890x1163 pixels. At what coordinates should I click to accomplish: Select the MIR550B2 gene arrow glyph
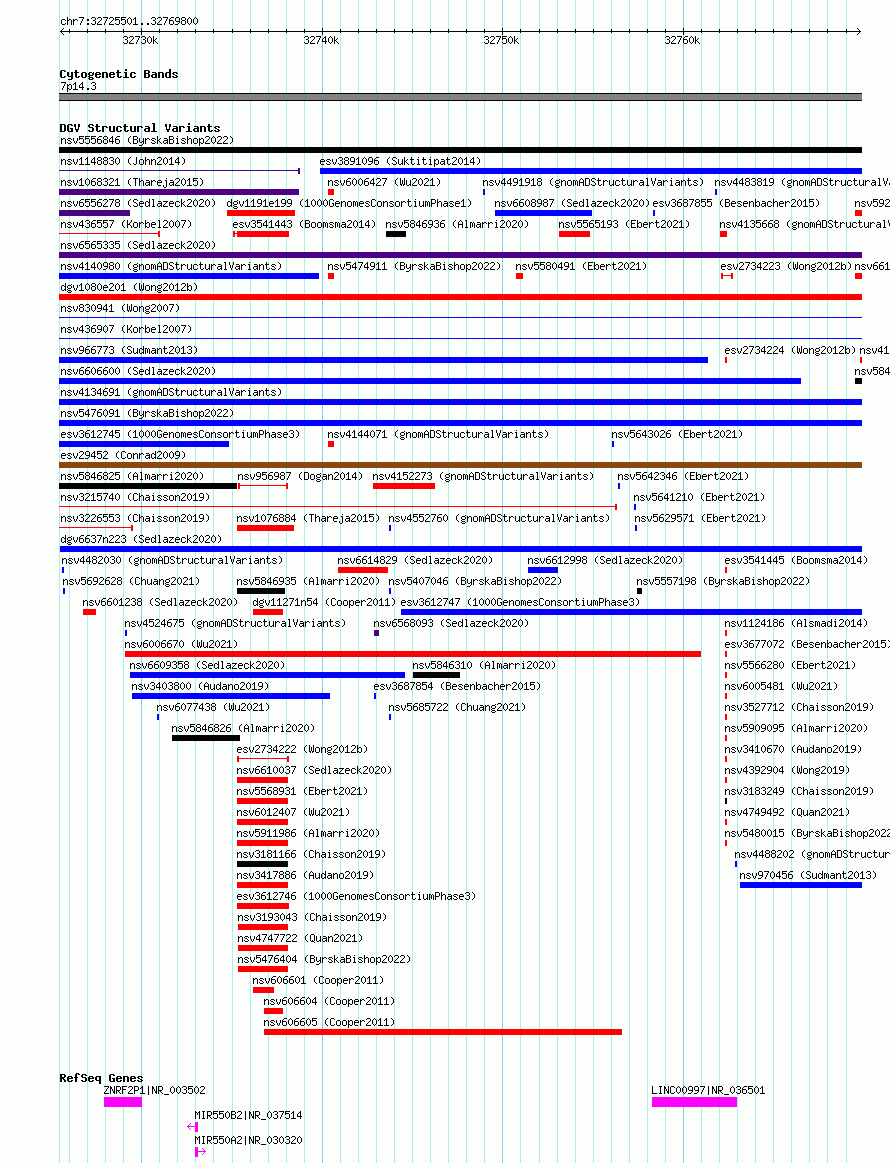coord(193,1127)
